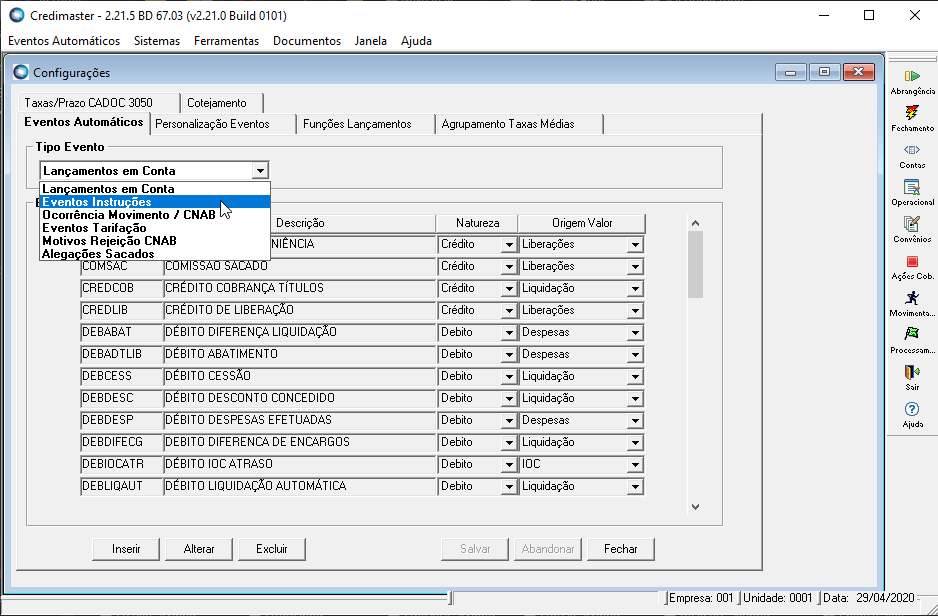
Task: Switch to Agrupamento Taxas Médias tab
Action: click(519, 124)
